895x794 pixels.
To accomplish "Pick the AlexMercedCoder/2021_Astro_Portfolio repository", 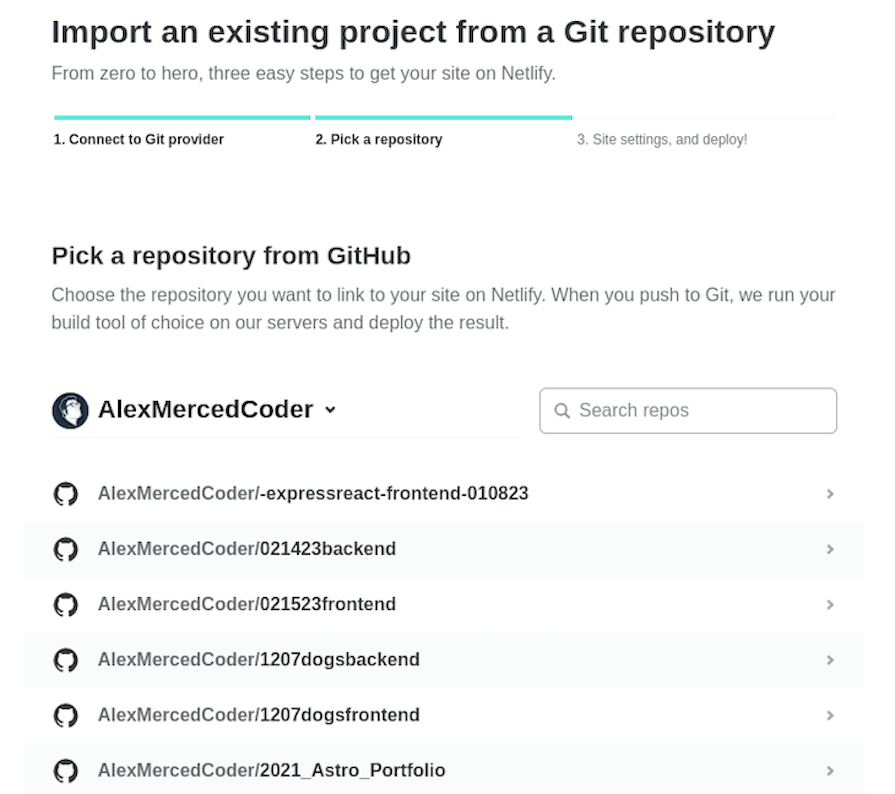I will tap(271, 771).
